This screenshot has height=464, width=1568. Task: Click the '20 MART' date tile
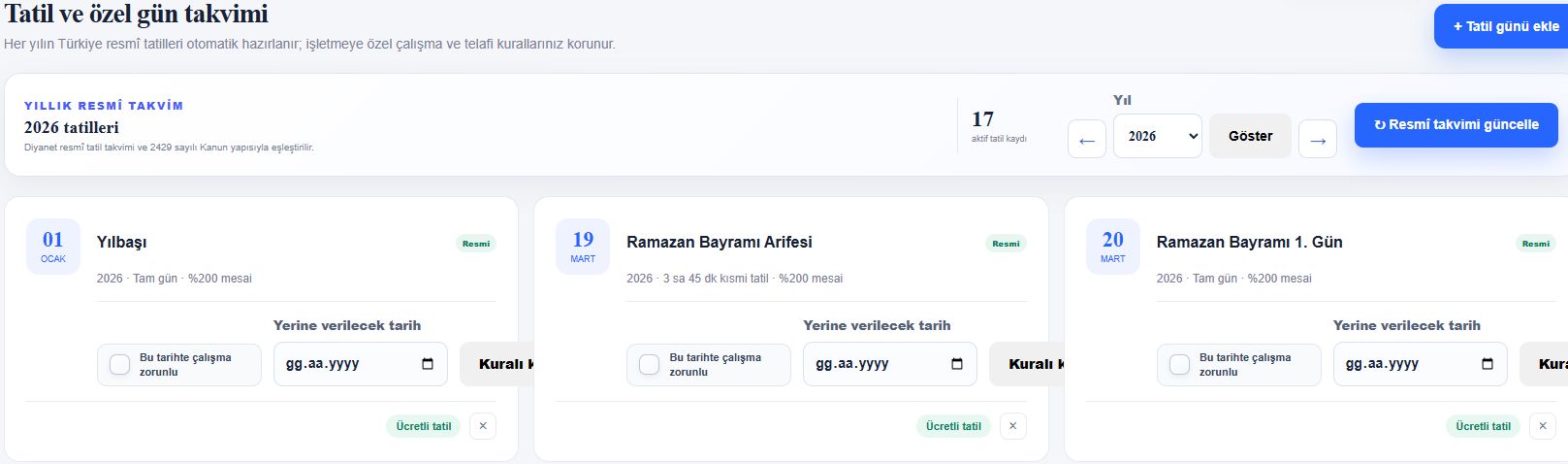click(x=1113, y=247)
